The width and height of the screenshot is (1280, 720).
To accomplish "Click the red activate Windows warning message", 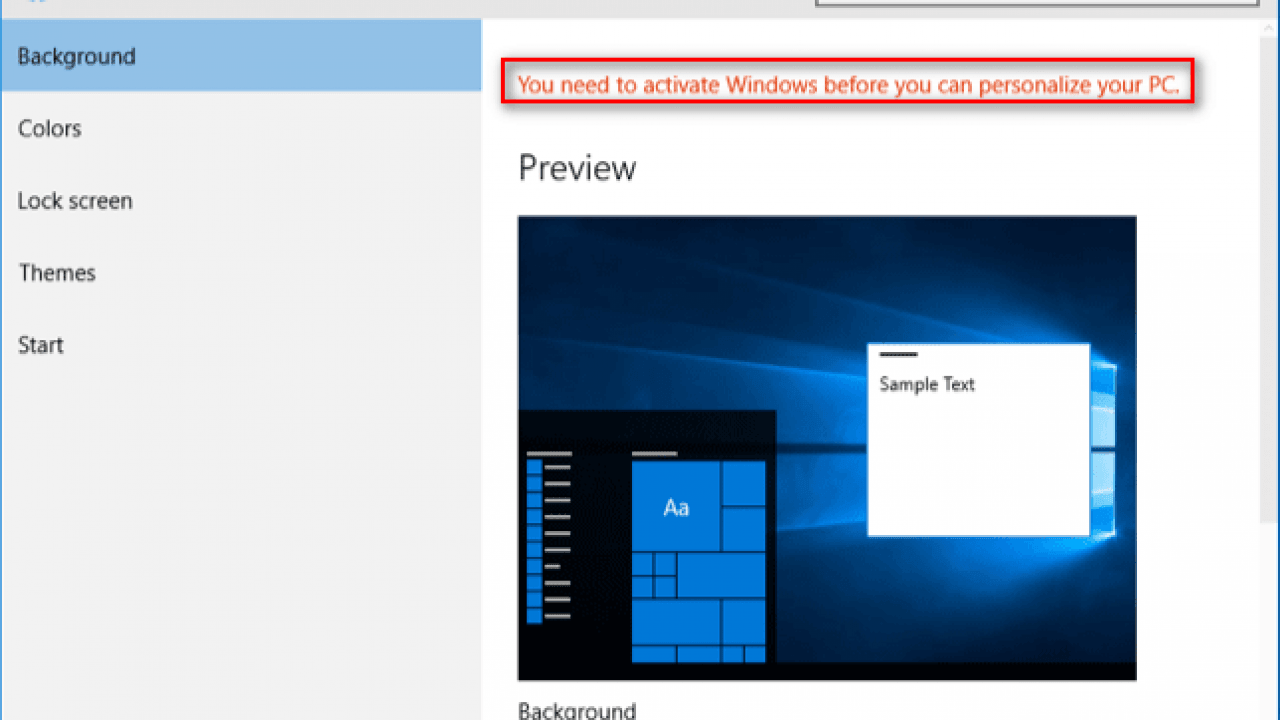I will pyautogui.click(x=848, y=86).
